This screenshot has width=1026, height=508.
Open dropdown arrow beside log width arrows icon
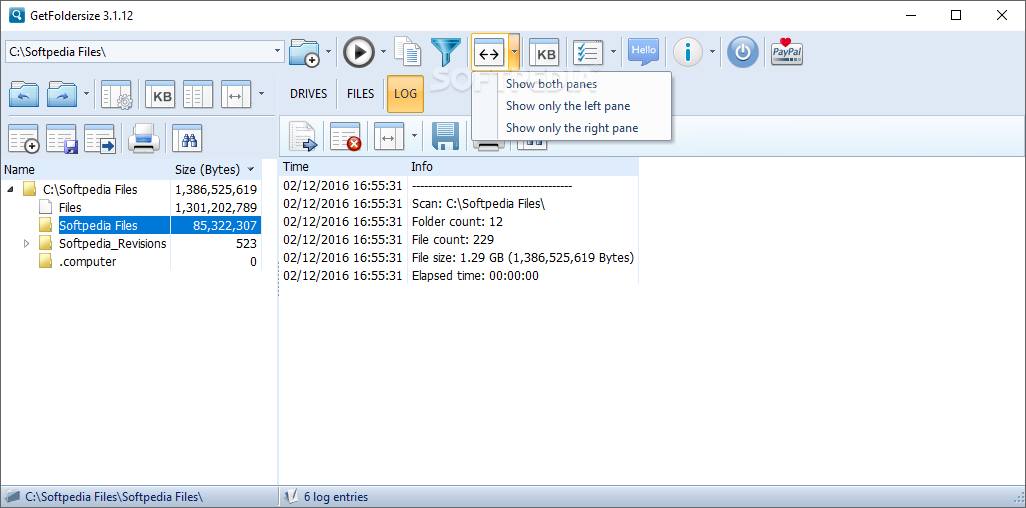click(414, 136)
